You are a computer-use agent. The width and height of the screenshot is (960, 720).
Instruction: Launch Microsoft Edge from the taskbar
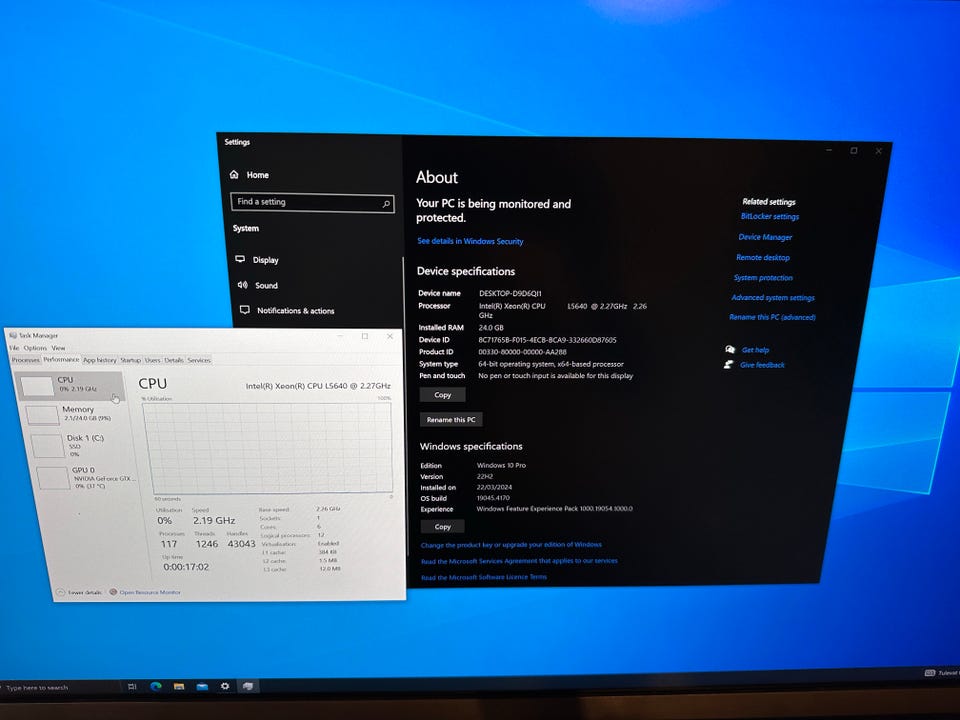pyautogui.click(x=156, y=686)
